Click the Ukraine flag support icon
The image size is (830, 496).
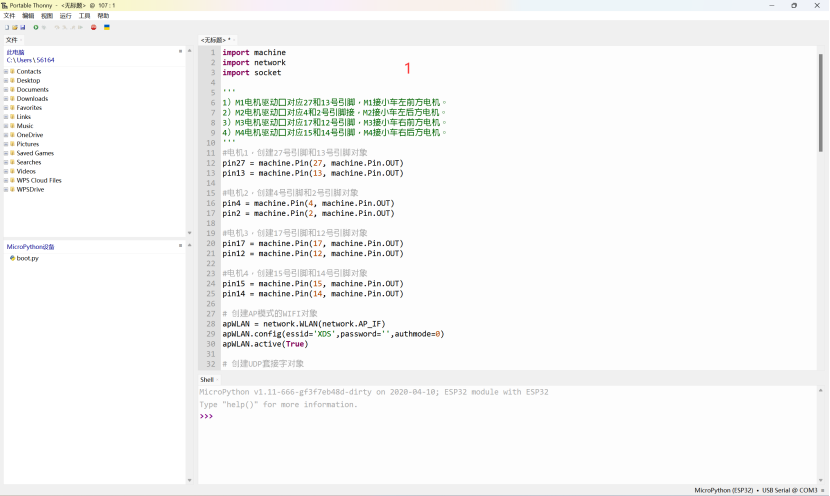107,28
